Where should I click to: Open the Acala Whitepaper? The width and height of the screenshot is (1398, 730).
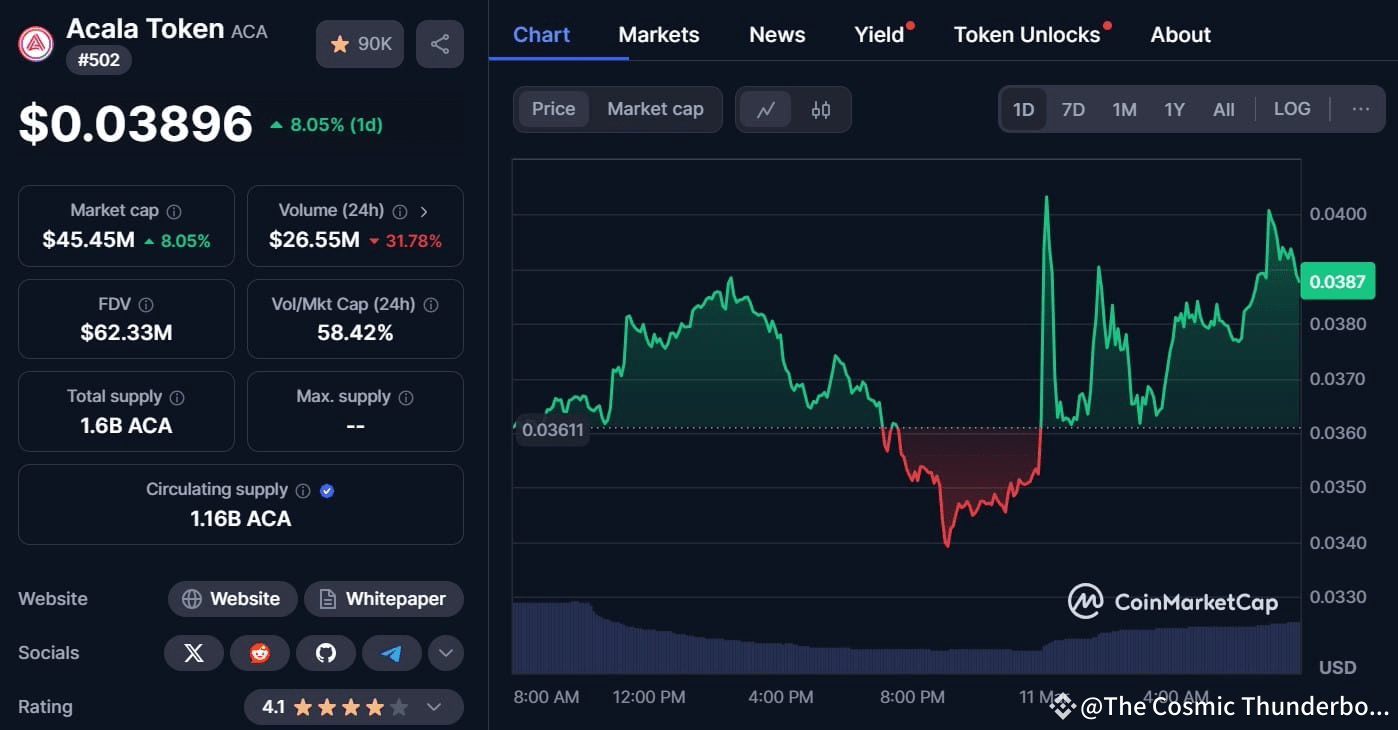pyautogui.click(x=384, y=598)
